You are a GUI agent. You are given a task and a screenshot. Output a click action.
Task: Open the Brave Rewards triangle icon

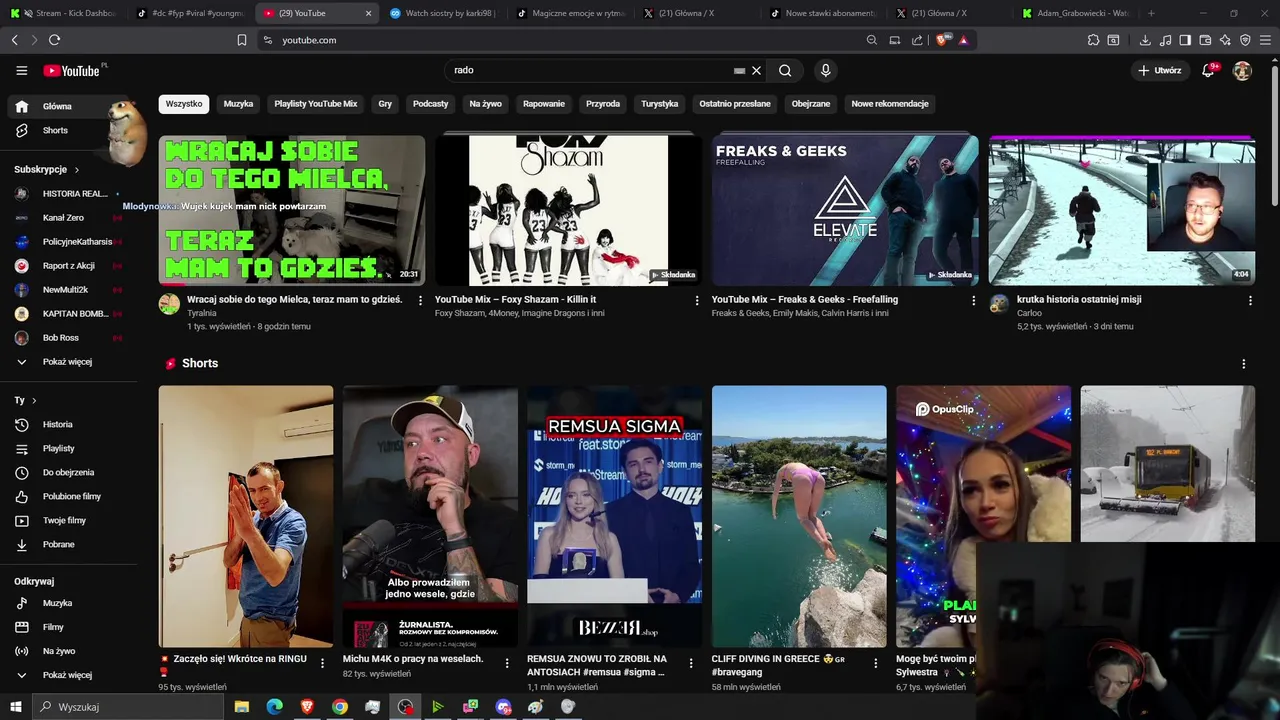963,40
